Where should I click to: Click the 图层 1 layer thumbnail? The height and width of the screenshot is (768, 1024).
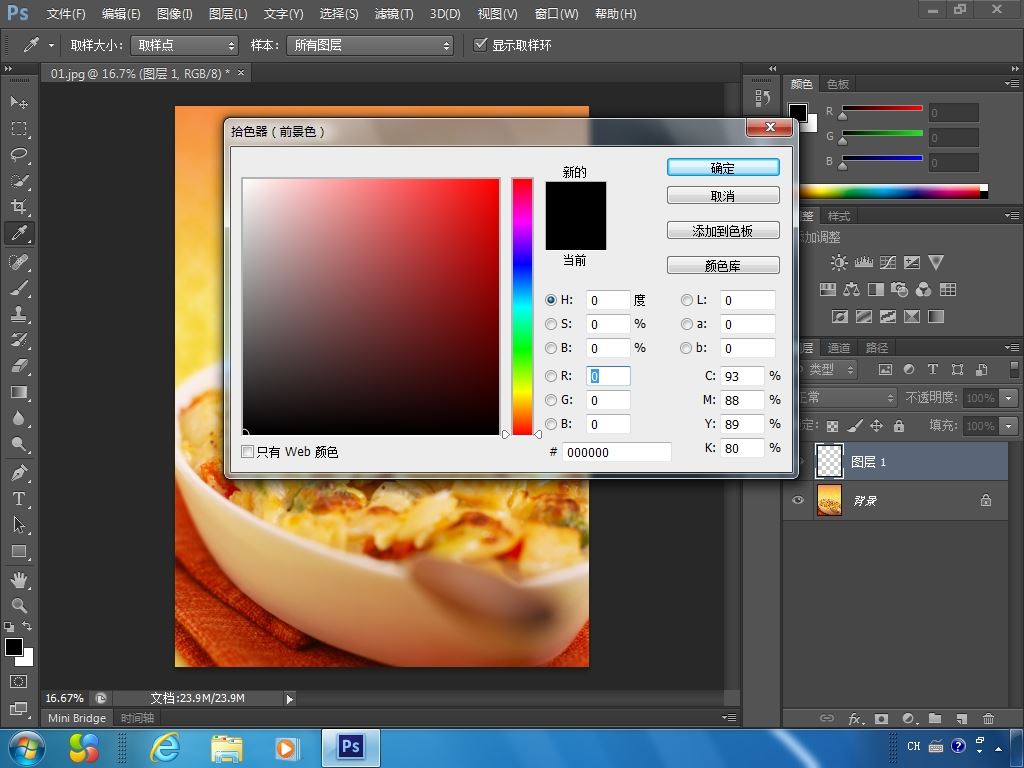pyautogui.click(x=829, y=461)
